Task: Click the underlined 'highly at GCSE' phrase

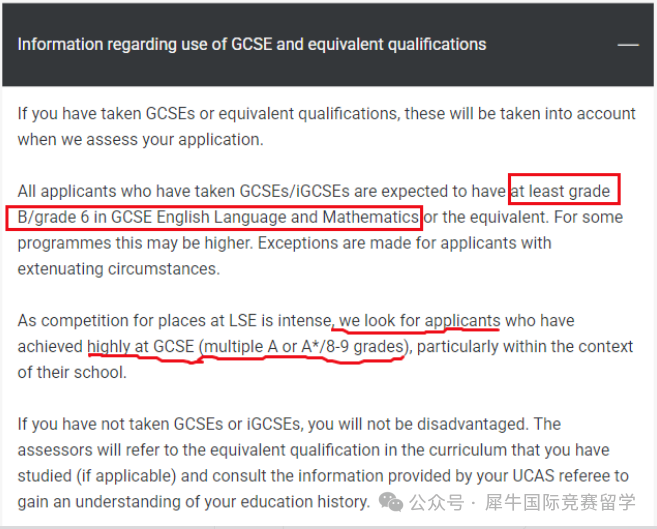Action: (x=139, y=346)
